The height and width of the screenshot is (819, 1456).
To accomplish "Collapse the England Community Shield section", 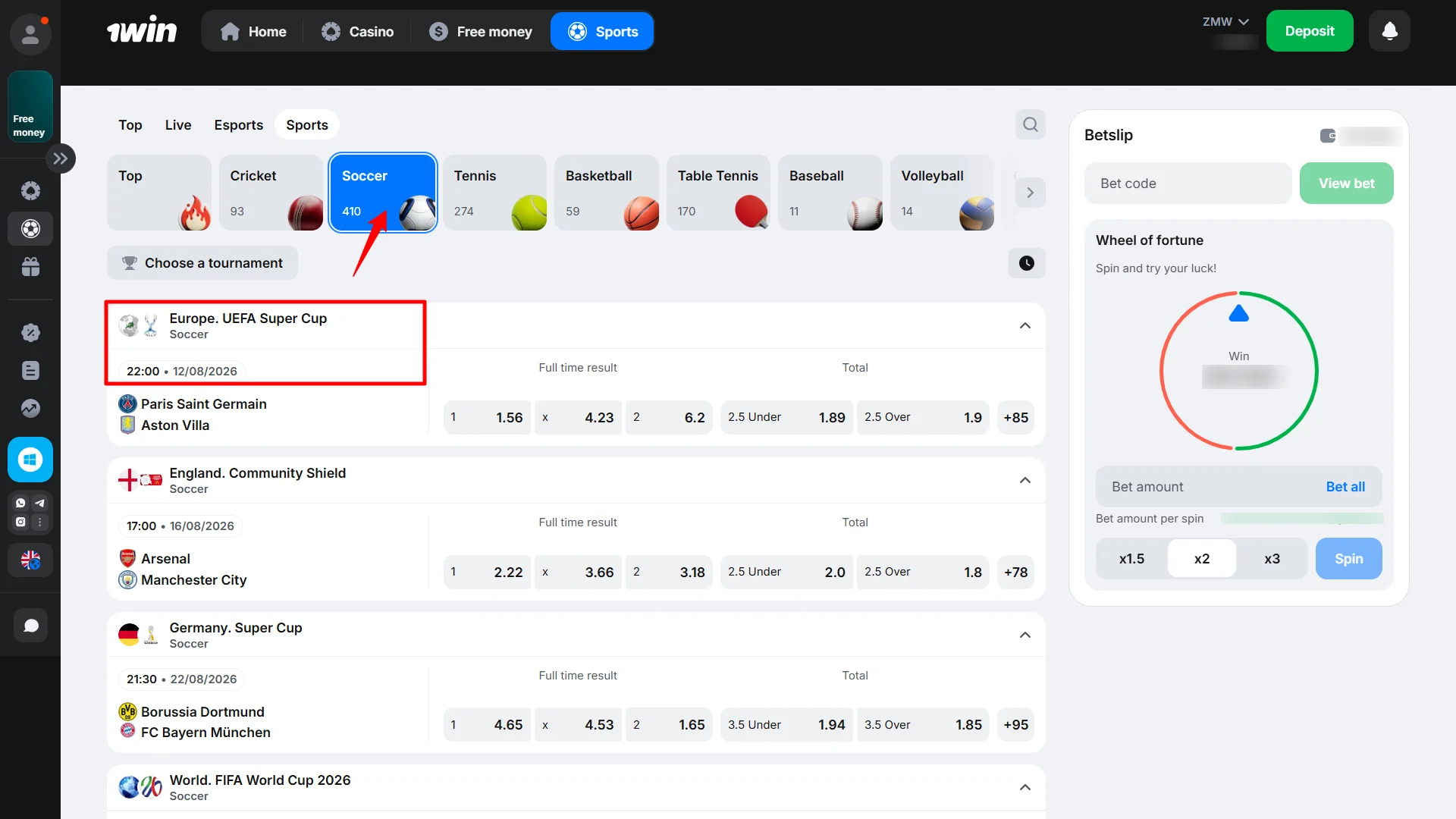I will tap(1025, 481).
